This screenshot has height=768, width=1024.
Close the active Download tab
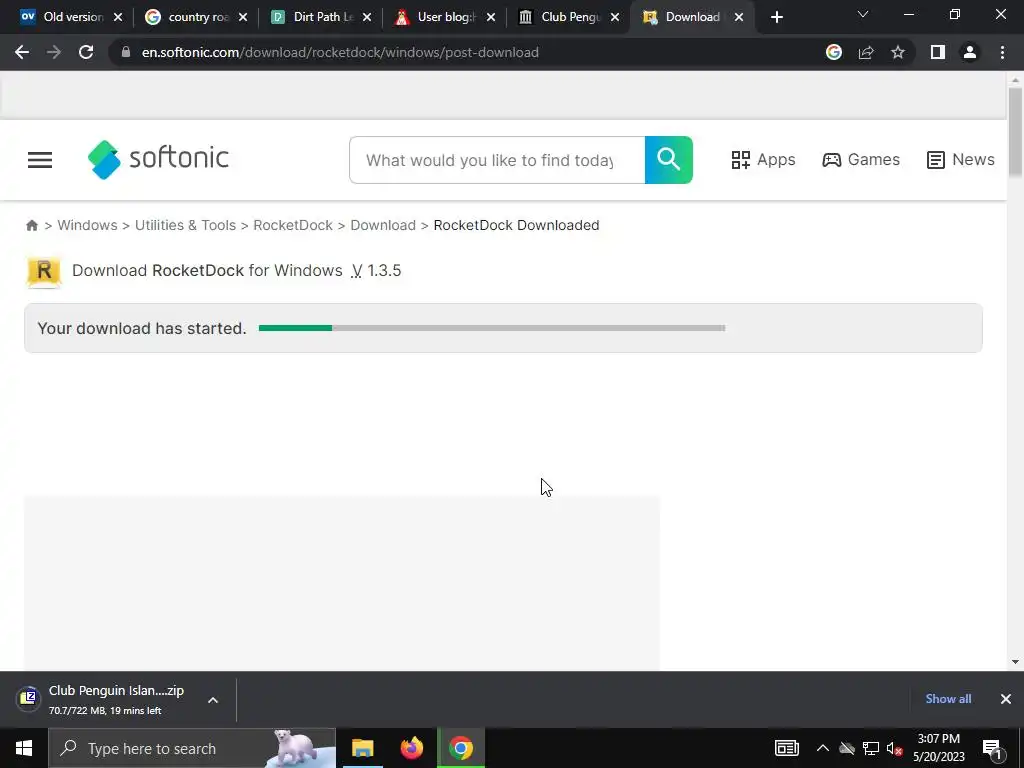pos(739,17)
